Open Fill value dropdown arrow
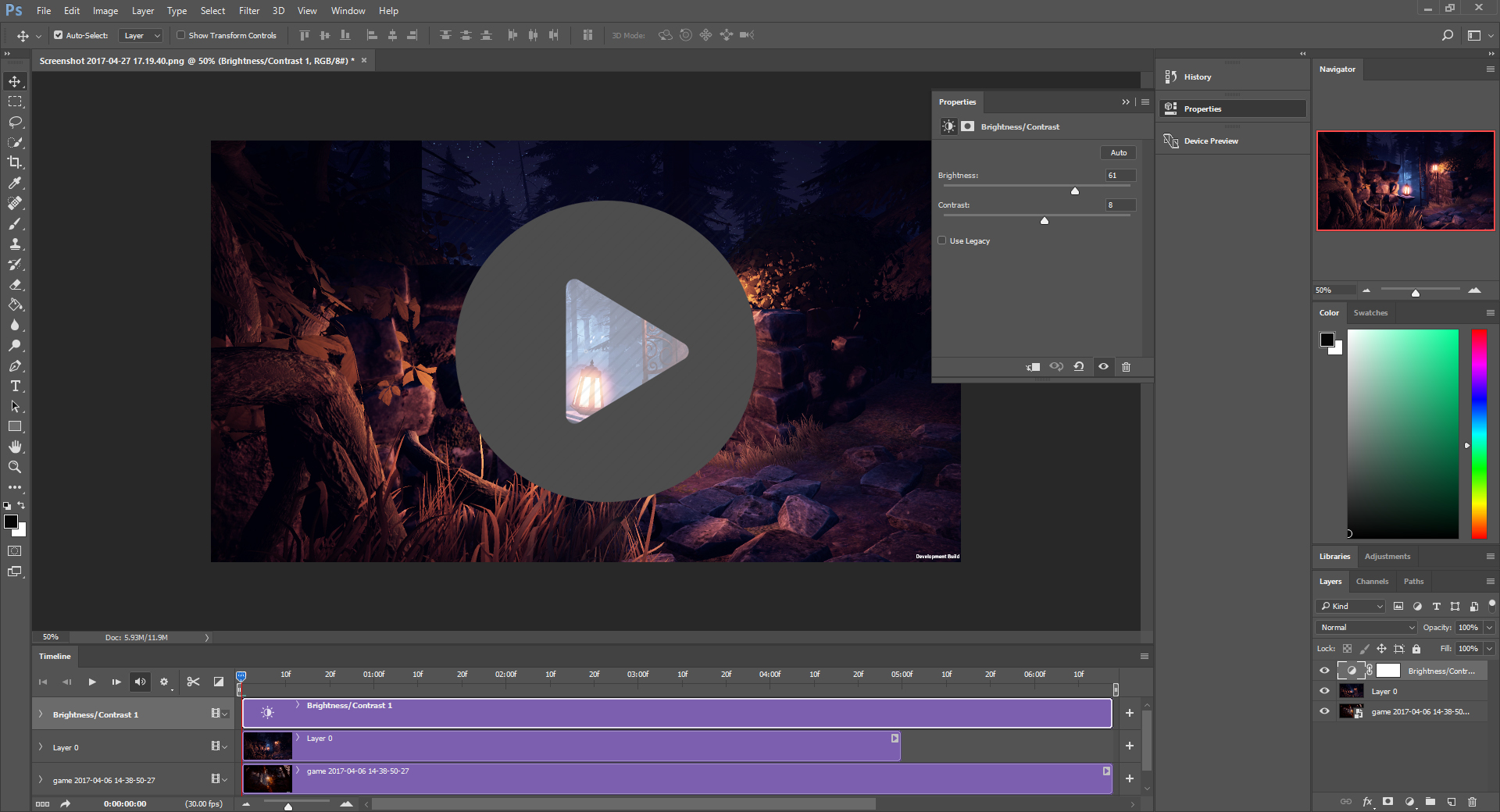This screenshot has height=812, width=1500. coord(1490,649)
